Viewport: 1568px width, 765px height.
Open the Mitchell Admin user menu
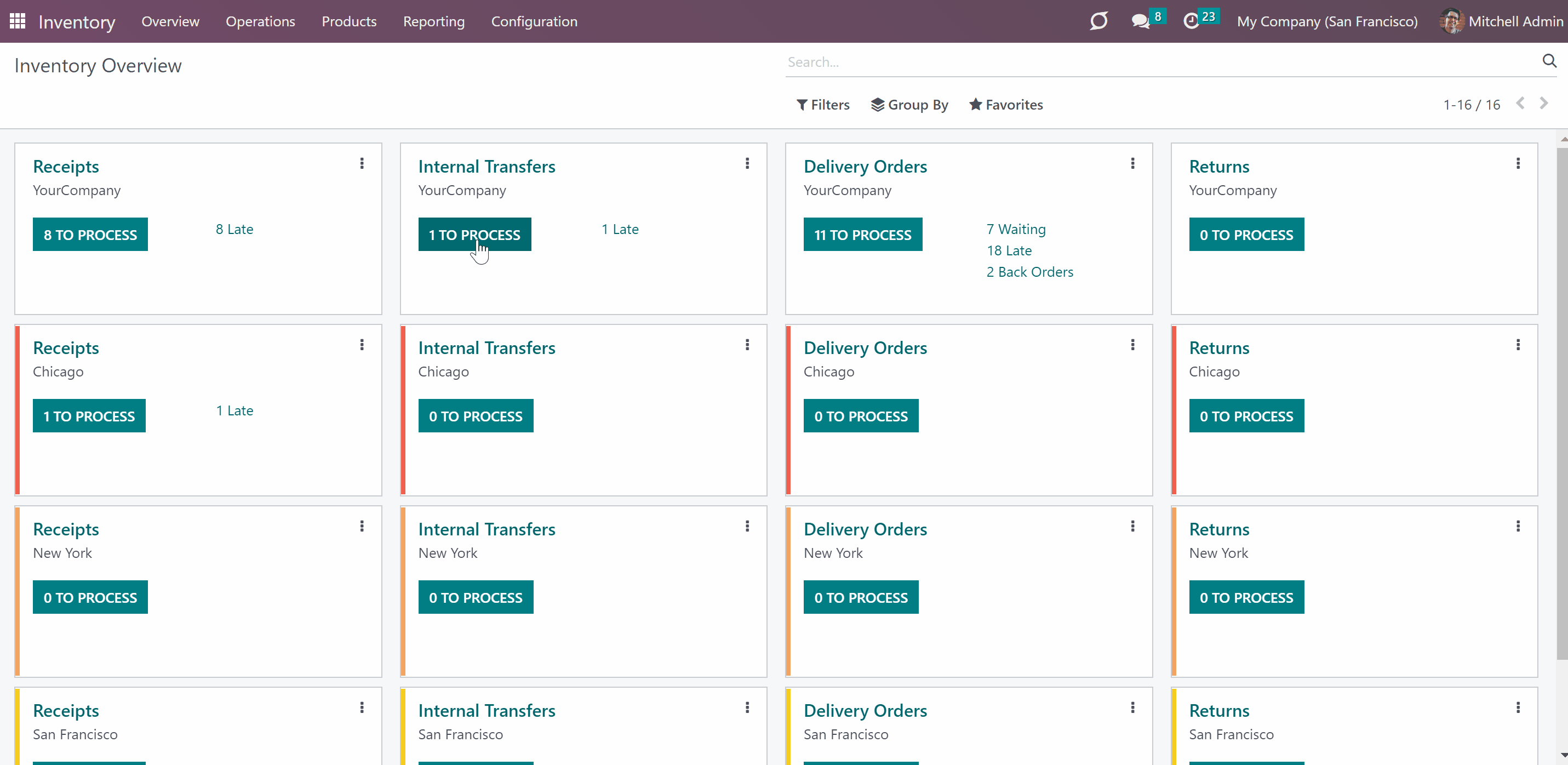1502,21
